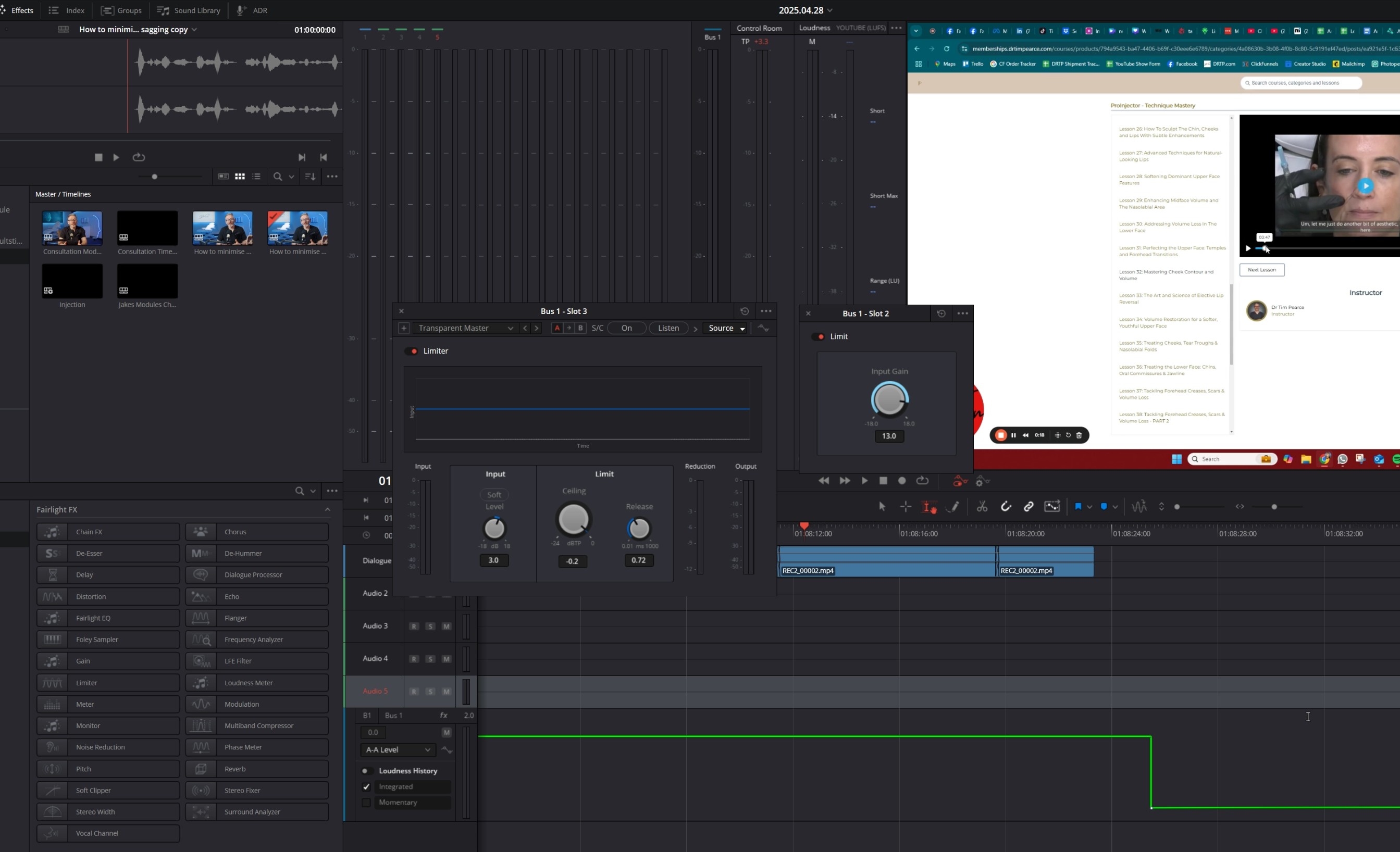Open the Groups panel
The height and width of the screenshot is (852, 1400).
[x=121, y=10]
